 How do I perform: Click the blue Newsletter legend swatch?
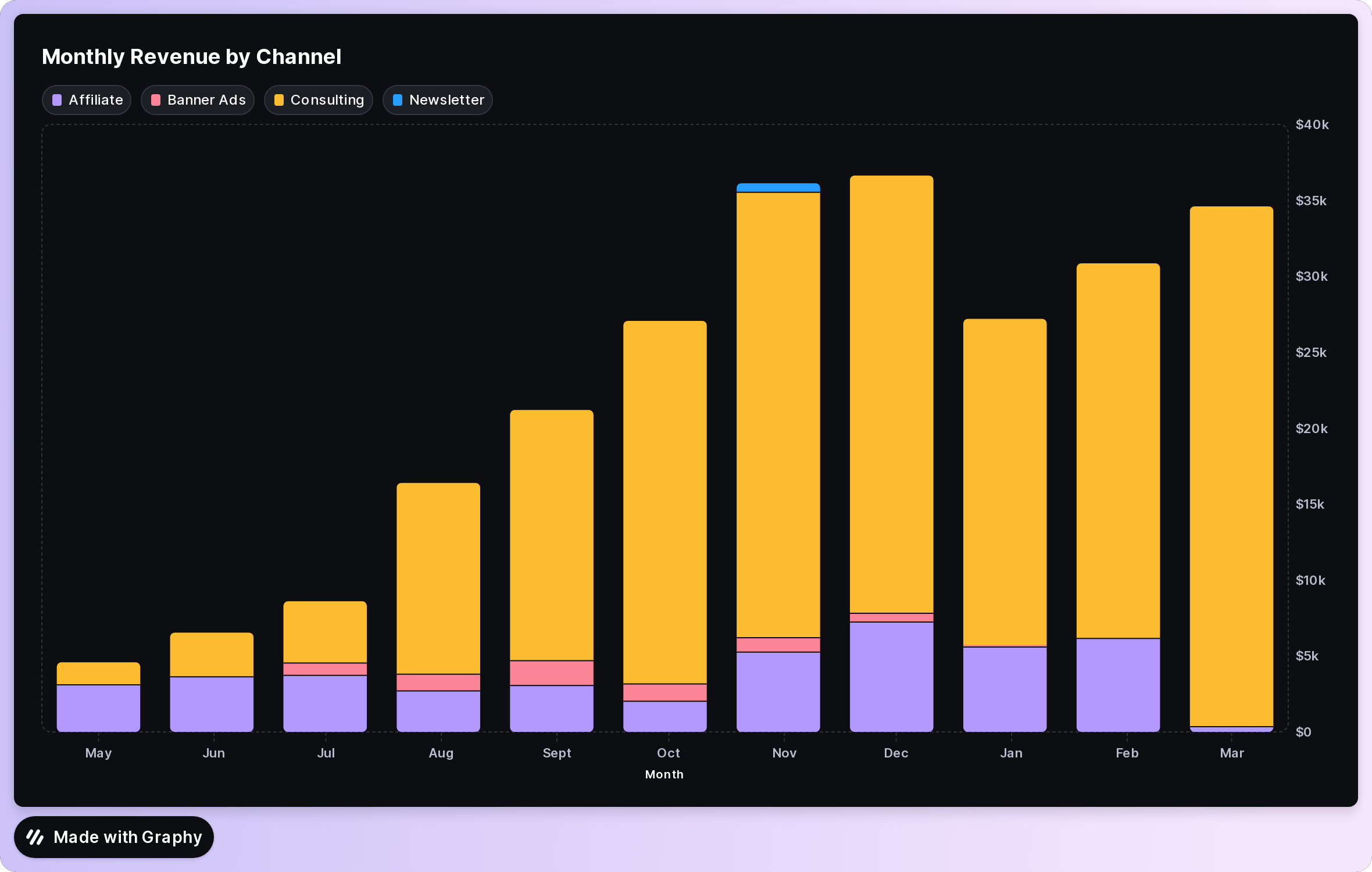[x=398, y=100]
